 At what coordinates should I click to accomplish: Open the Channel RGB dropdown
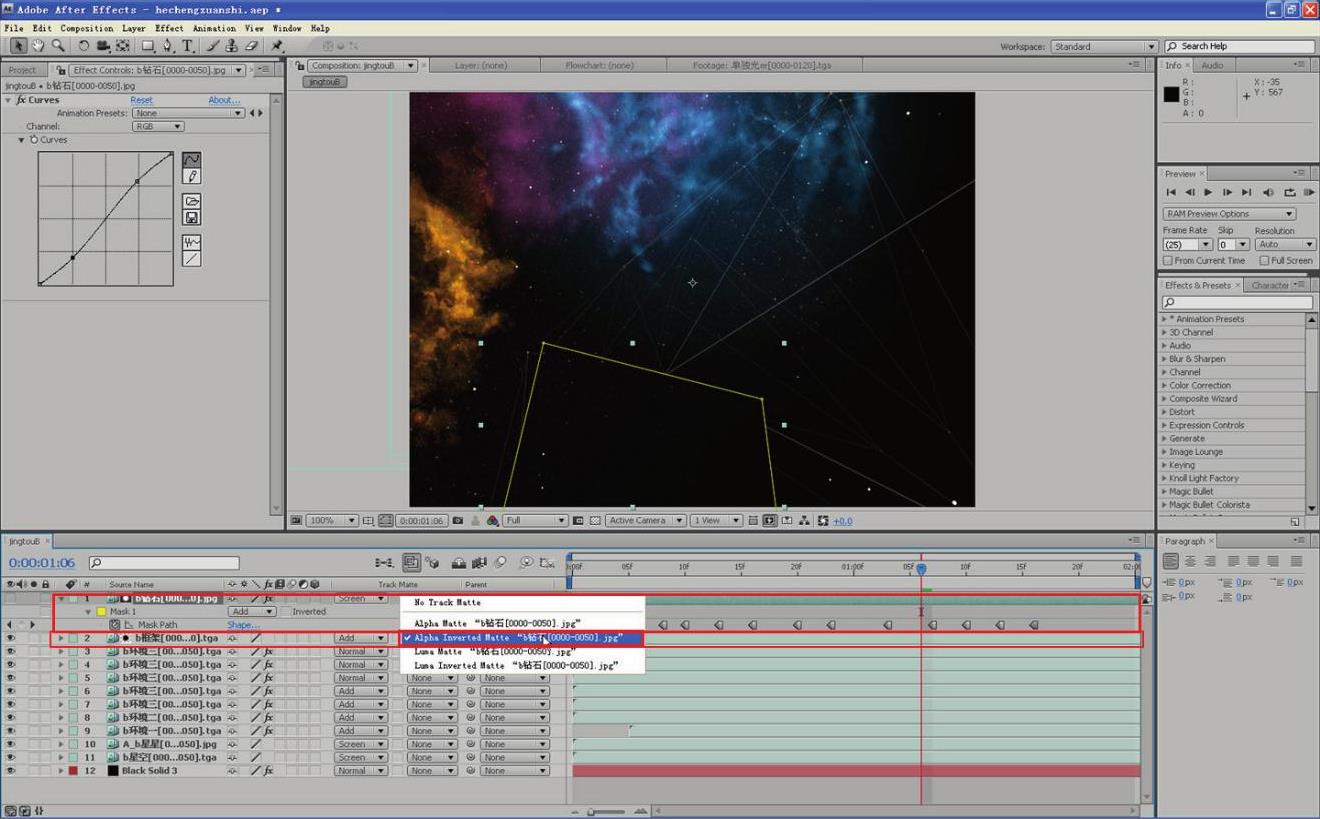point(158,127)
